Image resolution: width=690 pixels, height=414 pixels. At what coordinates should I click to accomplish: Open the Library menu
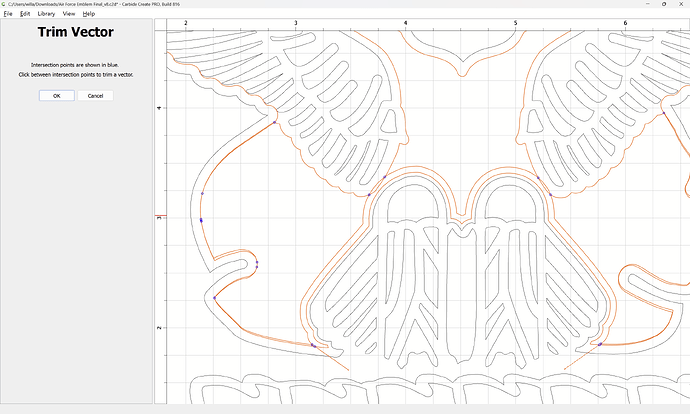pos(46,14)
